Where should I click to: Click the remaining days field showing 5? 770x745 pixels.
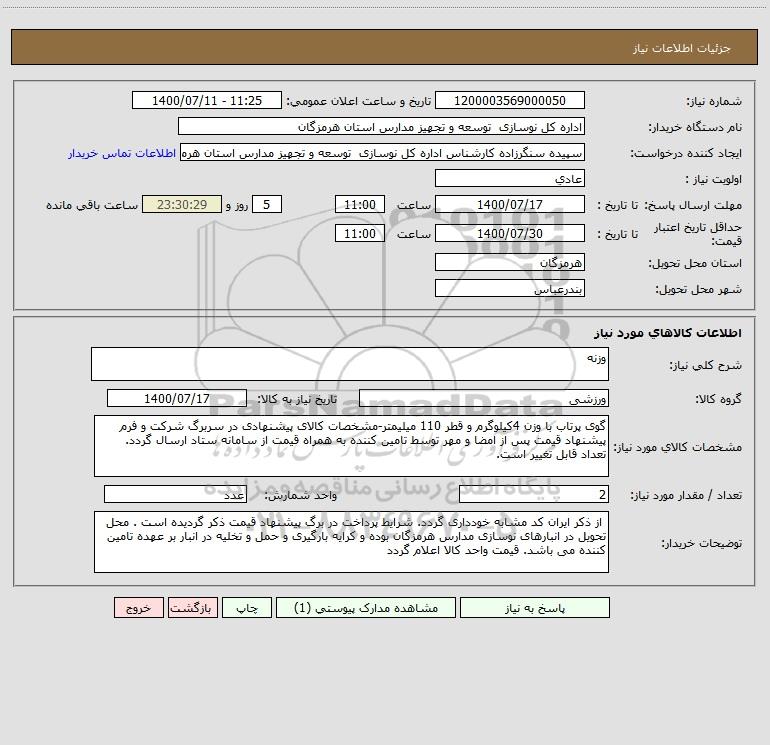[267, 204]
